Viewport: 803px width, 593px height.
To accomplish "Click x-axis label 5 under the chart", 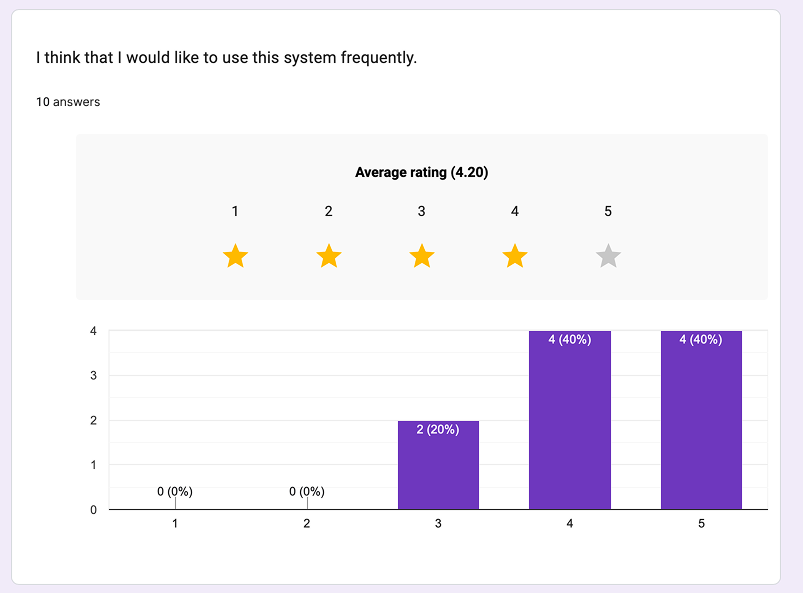I will pyautogui.click(x=701, y=524).
